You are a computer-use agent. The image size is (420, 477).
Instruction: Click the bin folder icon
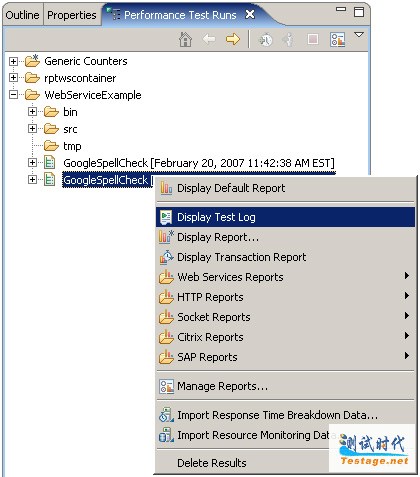(51, 112)
